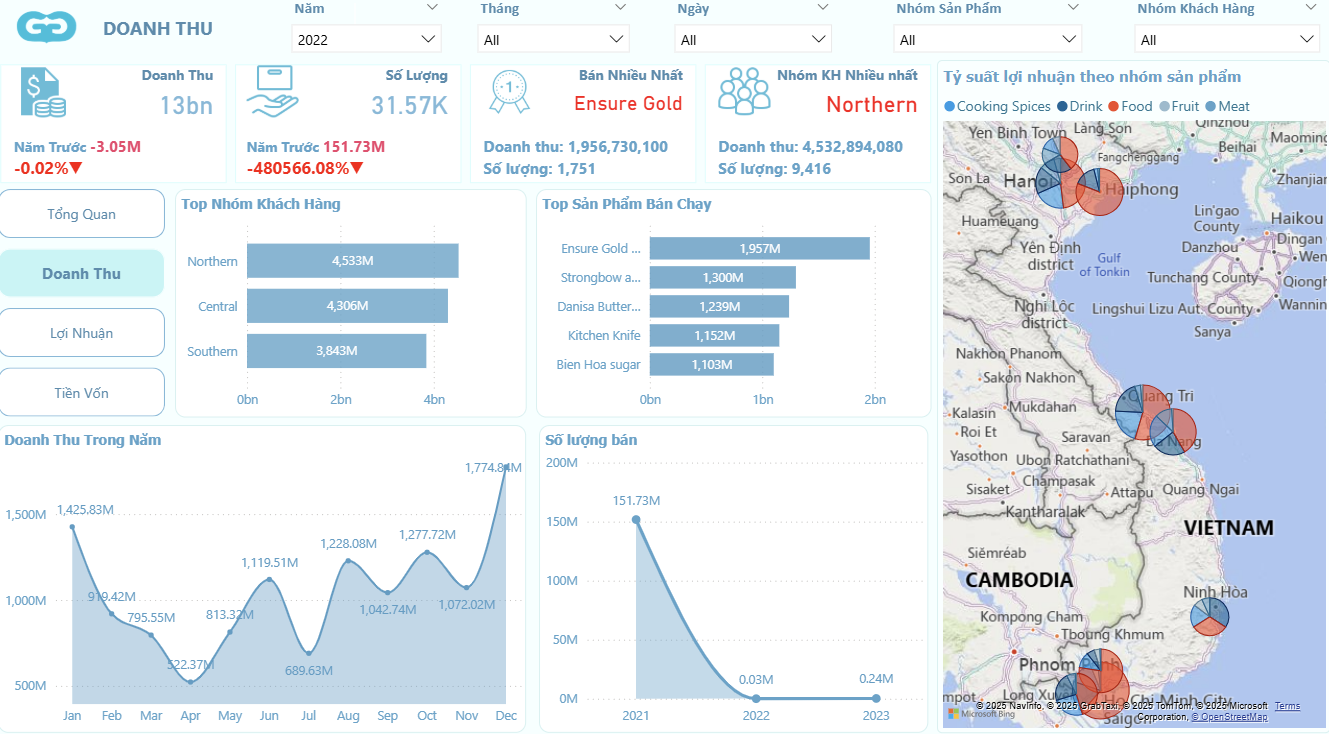Open the map Terms link
Viewport: 1329px width, 734px height.
pyautogui.click(x=1287, y=706)
